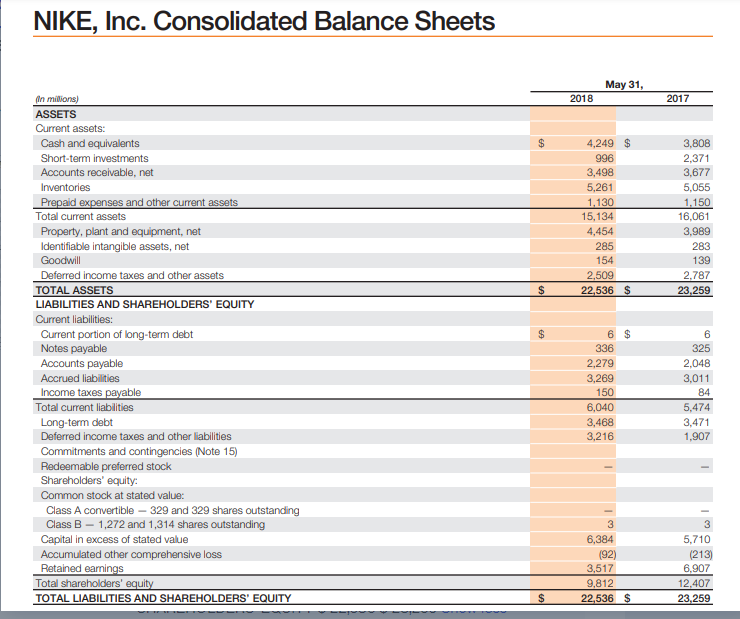Screen dimensions: 740x619
Task: Select the 2017 column header
Action: pos(678,99)
